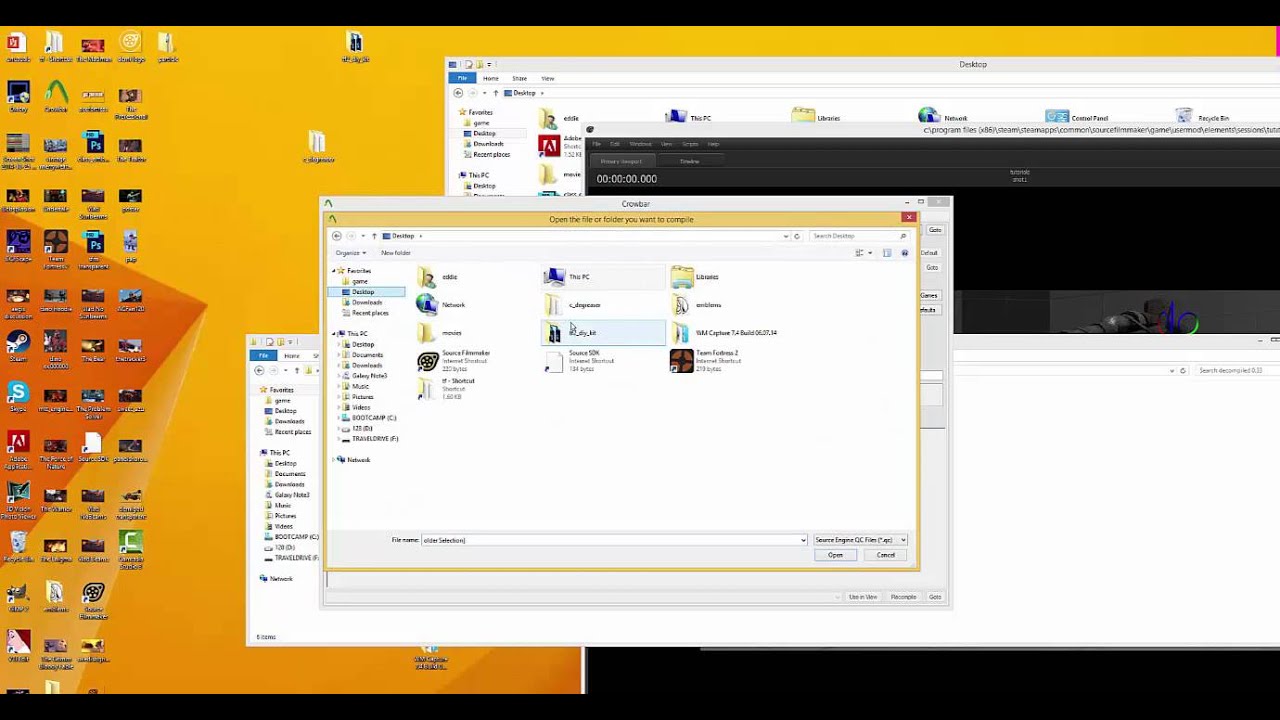Select the eddie user folder in the open dialog
1280x720 pixels.
pyautogui.click(x=438, y=277)
